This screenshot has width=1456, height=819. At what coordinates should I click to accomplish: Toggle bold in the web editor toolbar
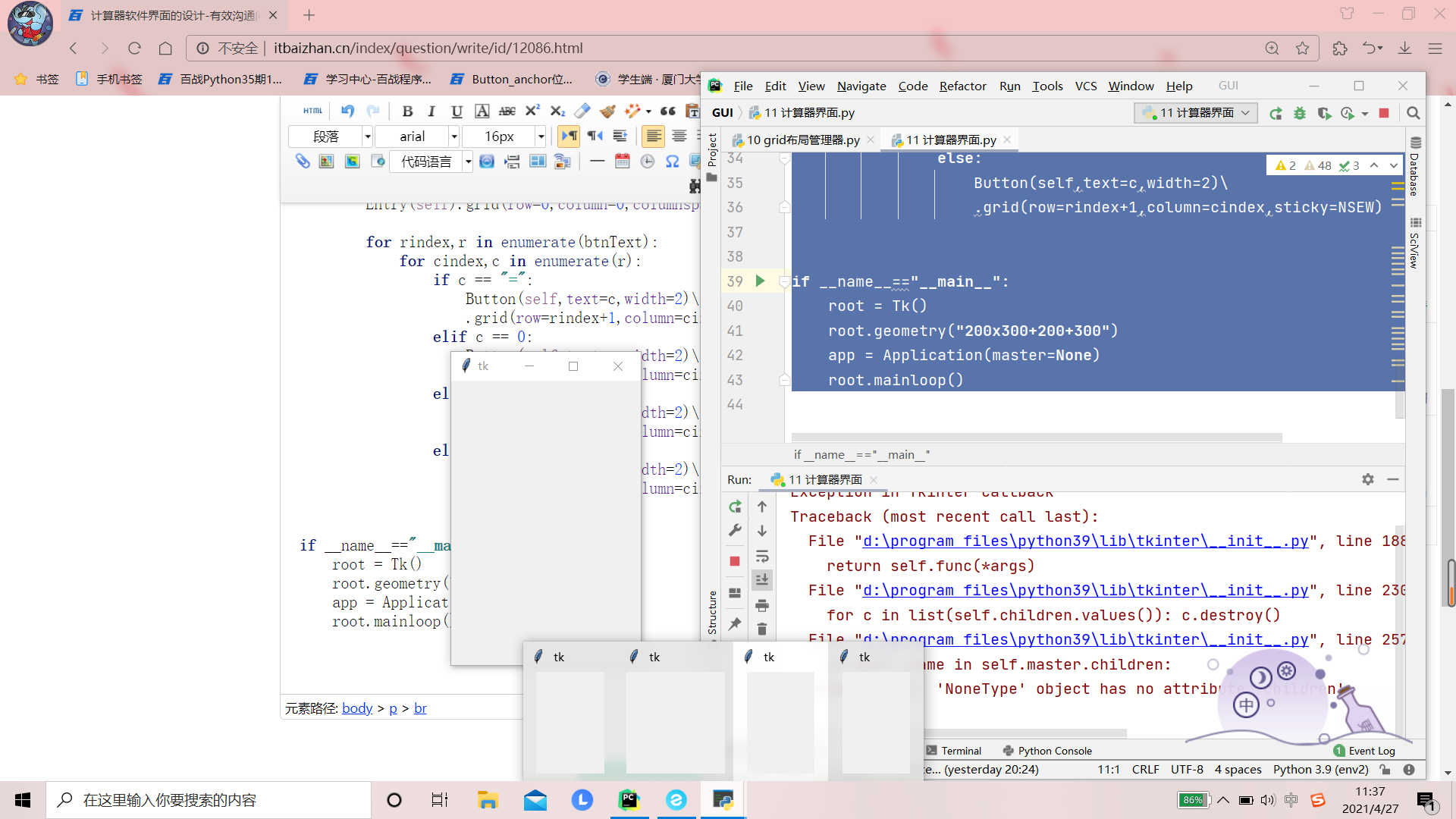[407, 111]
